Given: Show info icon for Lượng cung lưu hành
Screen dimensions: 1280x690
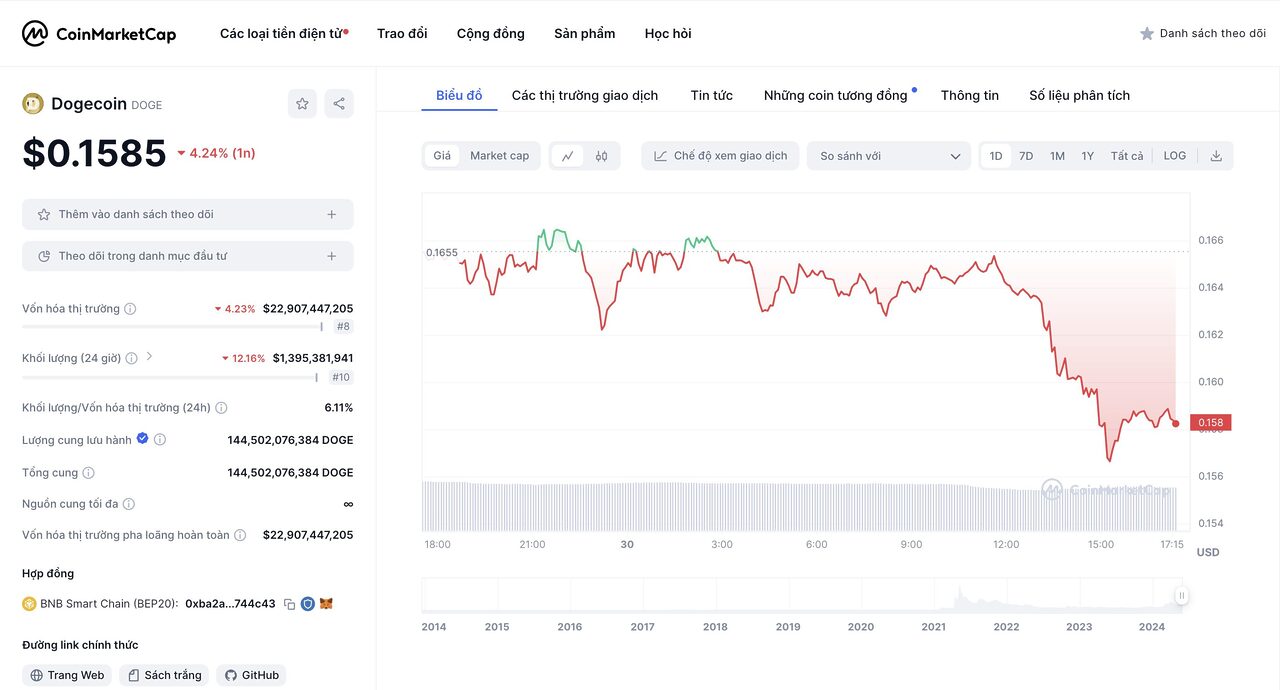Looking at the screenshot, I should tap(160, 440).
